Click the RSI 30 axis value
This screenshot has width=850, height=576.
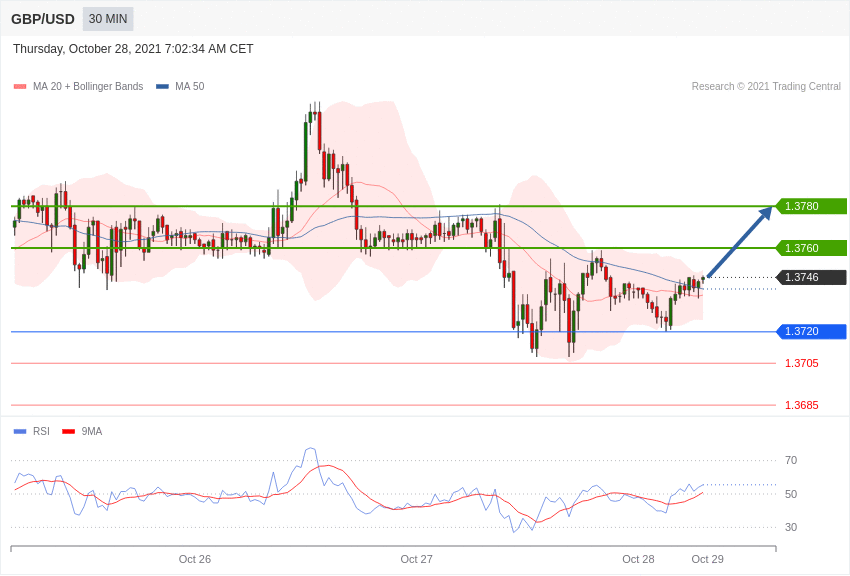point(791,527)
